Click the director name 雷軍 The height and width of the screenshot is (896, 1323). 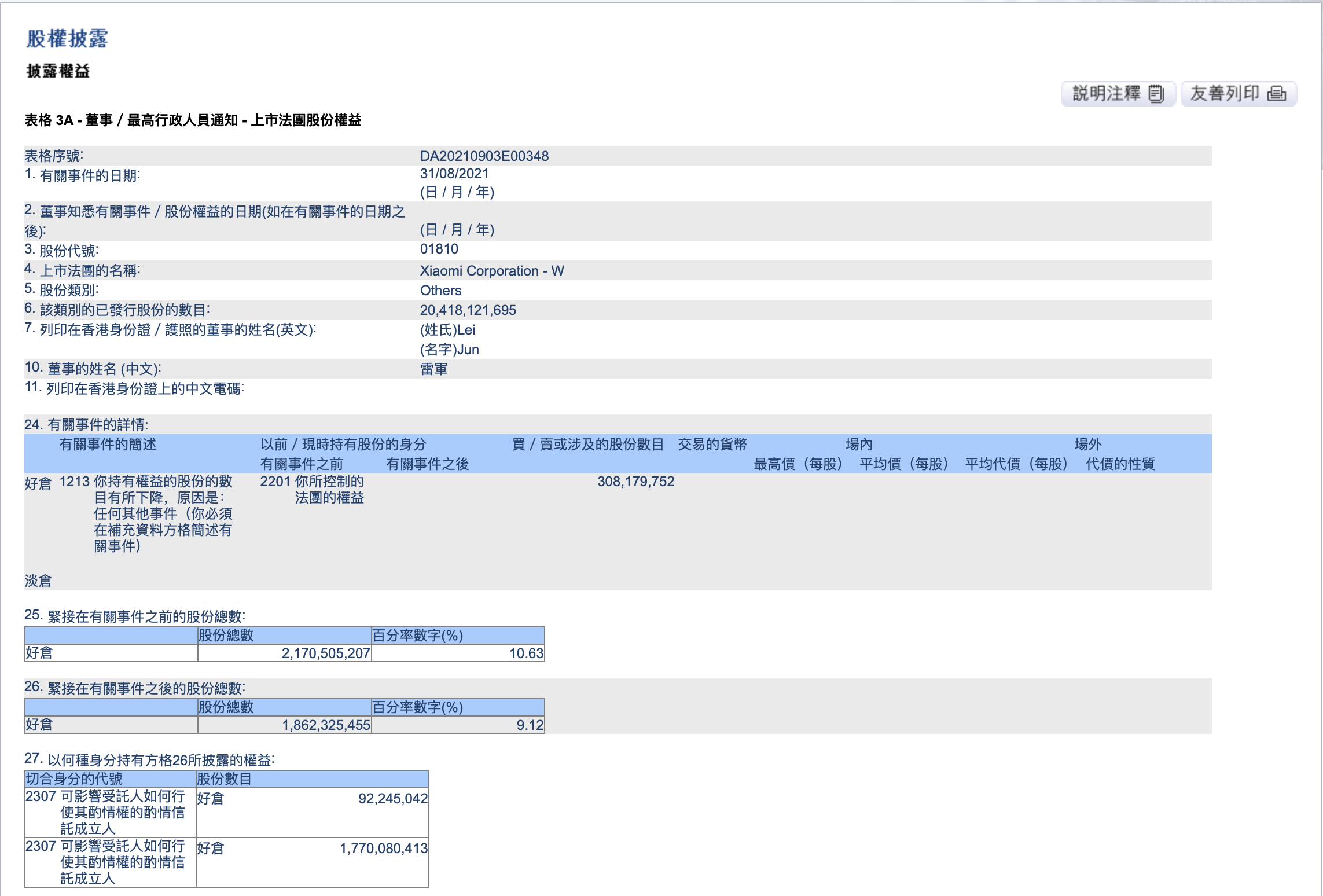coord(435,369)
